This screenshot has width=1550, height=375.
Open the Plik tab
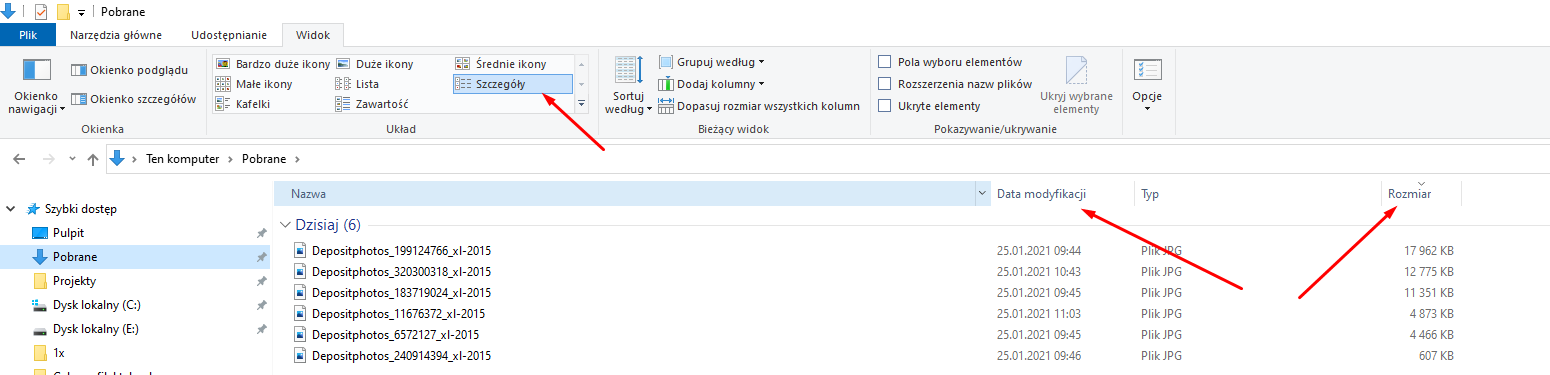coord(28,35)
